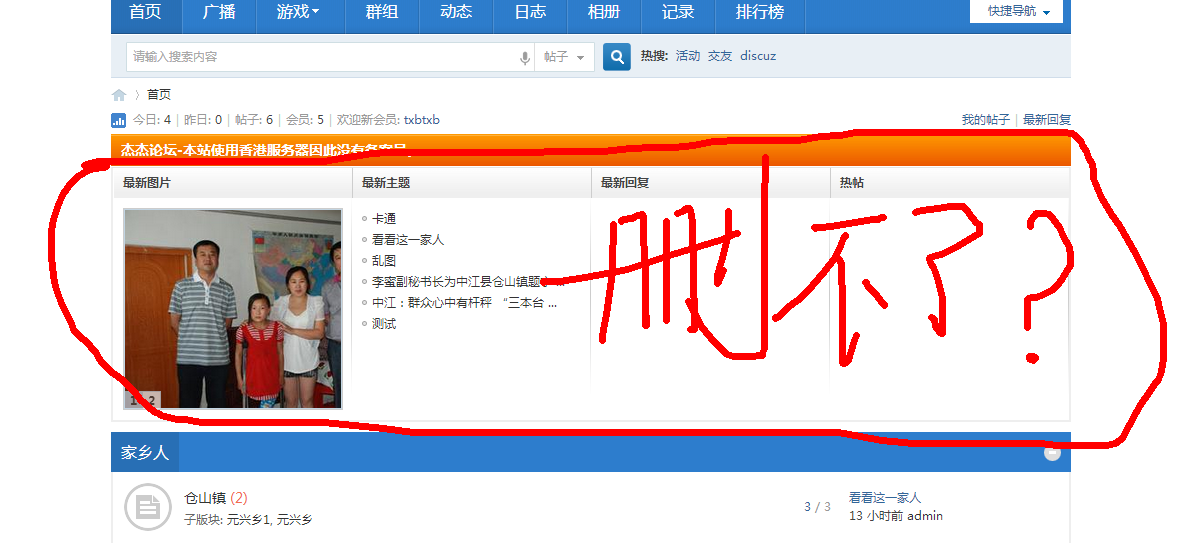The image size is (1202, 543).
Task: Click the 最新主题 column header
Action: 386,183
